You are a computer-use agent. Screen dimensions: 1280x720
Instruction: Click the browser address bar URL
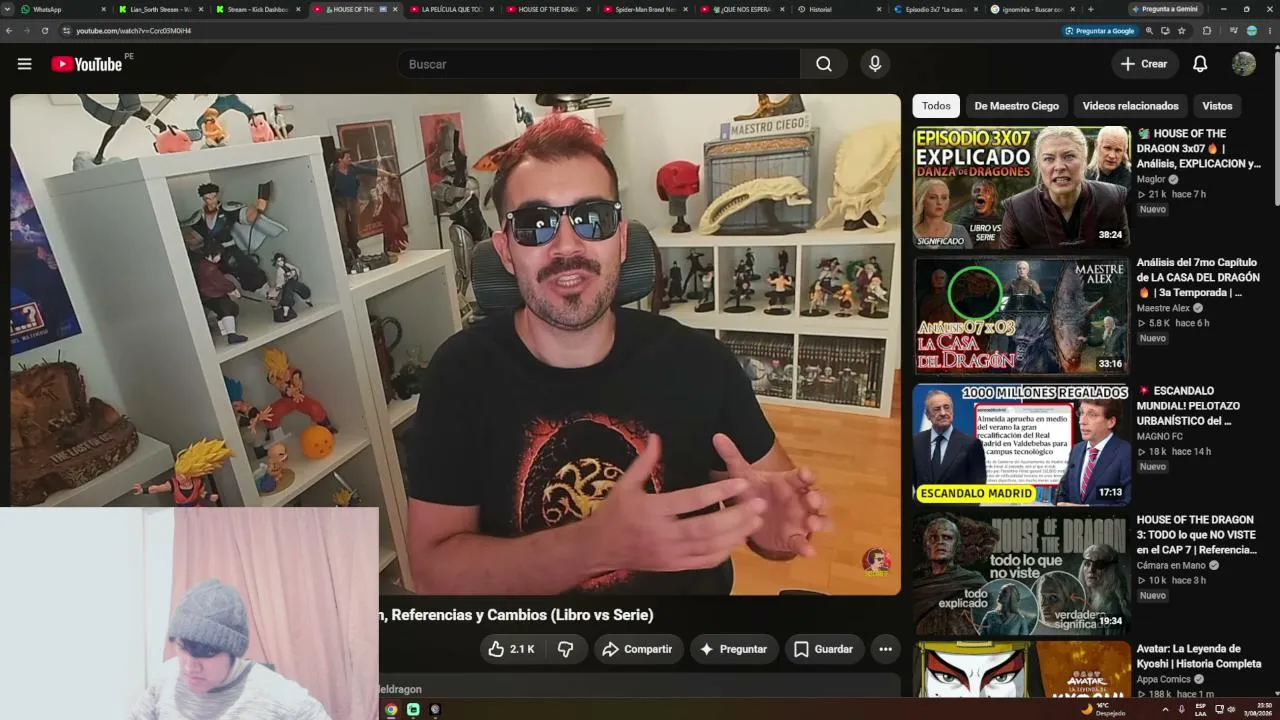coord(133,31)
